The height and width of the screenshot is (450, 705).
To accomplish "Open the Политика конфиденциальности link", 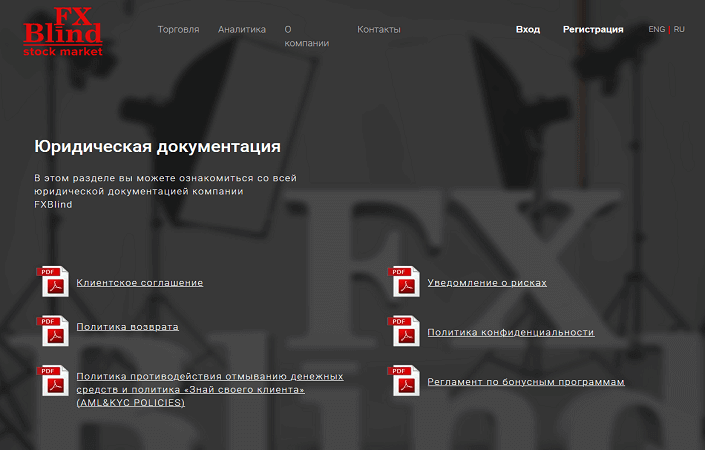I will click(510, 332).
